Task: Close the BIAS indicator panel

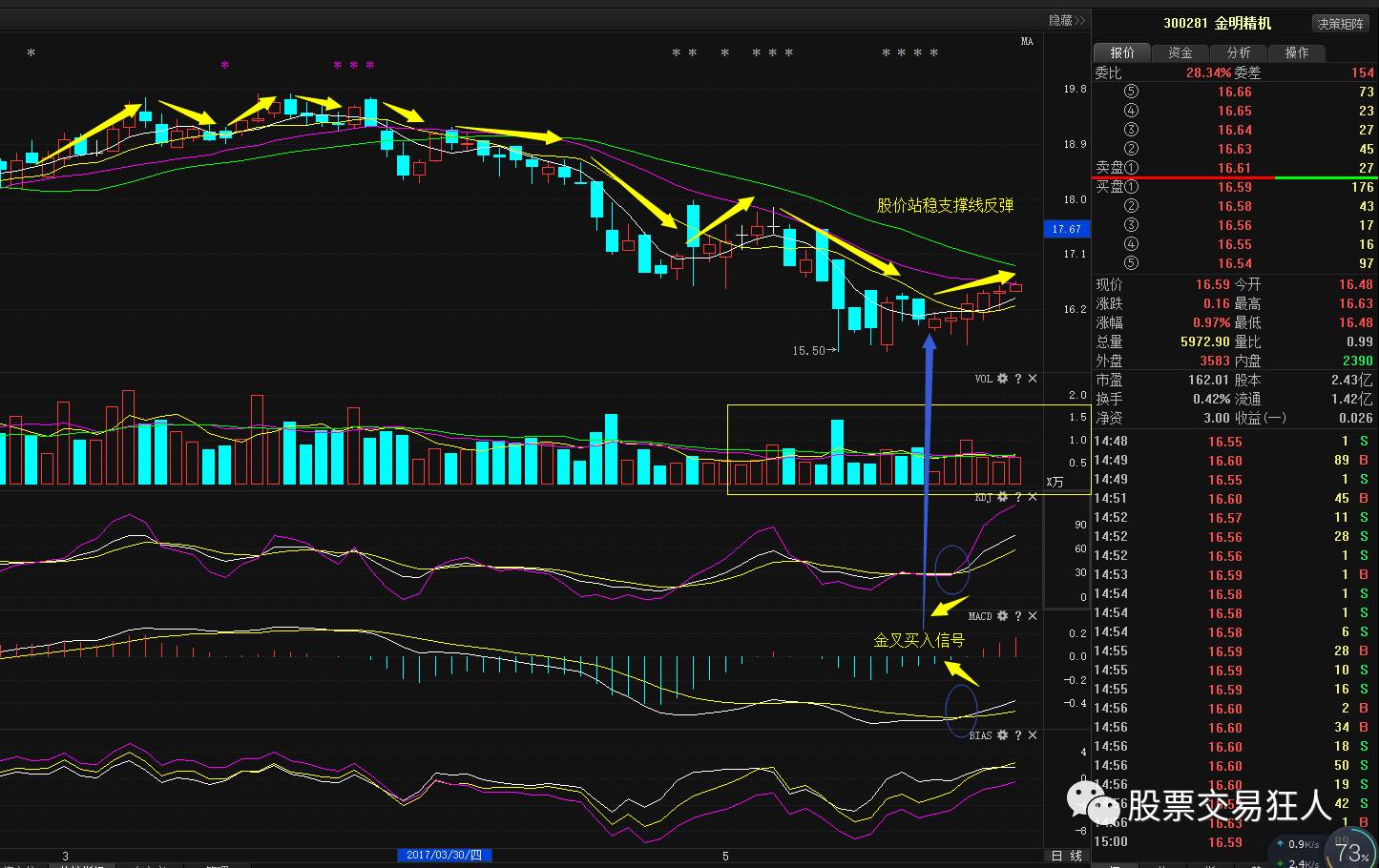Action: click(x=1033, y=735)
